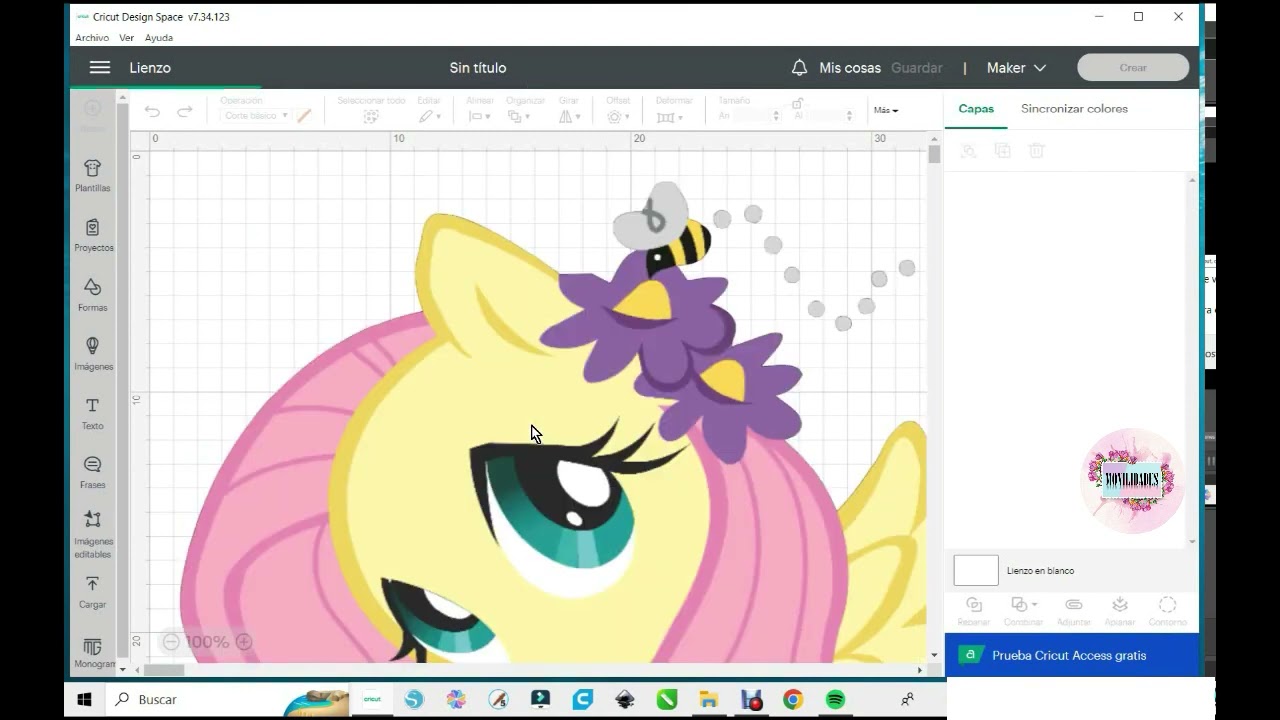This screenshot has height=720, width=1280.
Task: Expand the Organizar dropdown
Action: point(519,116)
